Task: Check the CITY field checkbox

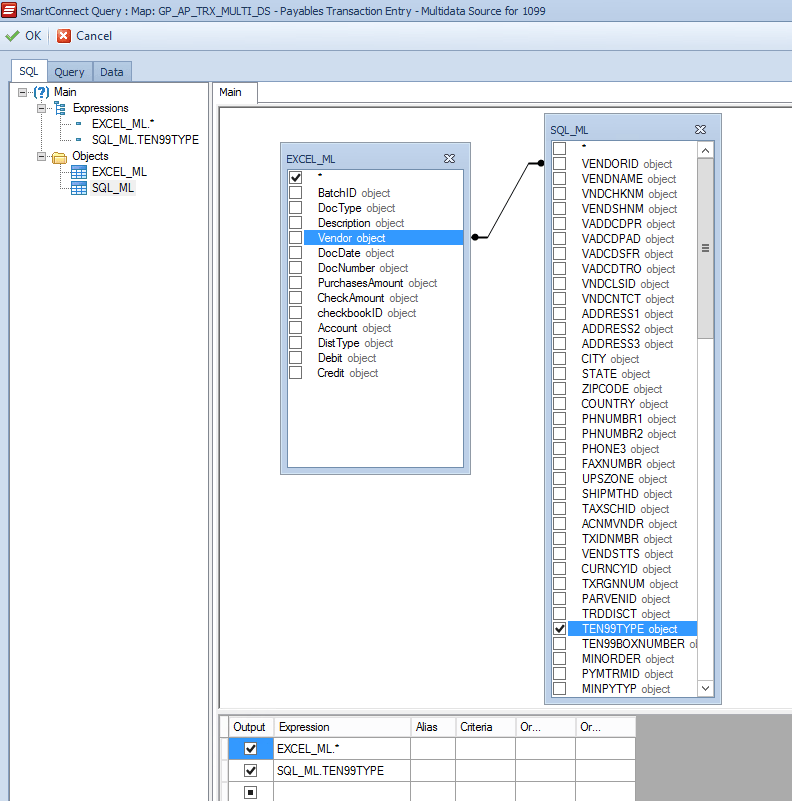Action: point(560,359)
